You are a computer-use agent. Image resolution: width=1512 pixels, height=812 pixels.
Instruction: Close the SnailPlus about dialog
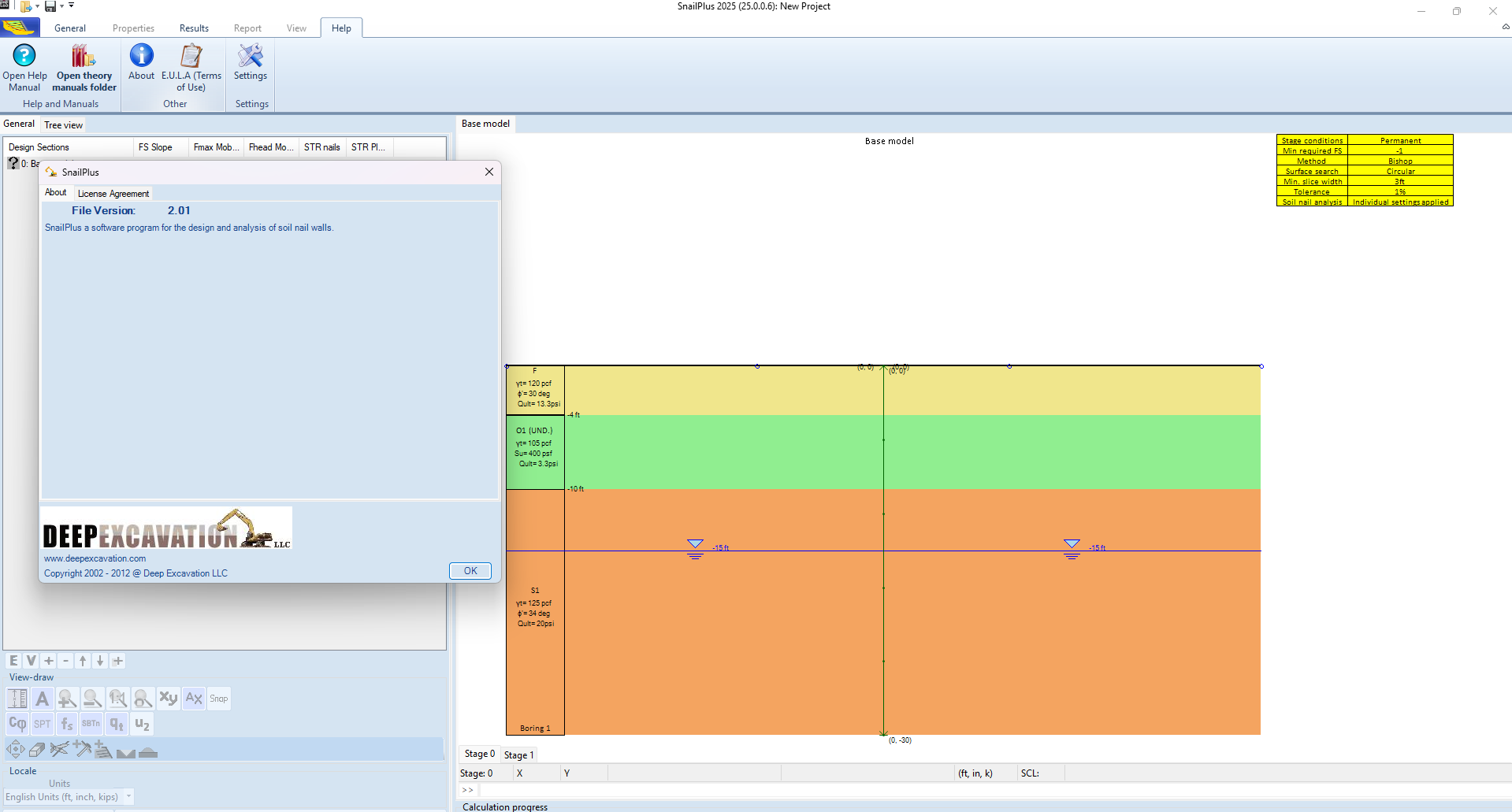click(x=489, y=172)
